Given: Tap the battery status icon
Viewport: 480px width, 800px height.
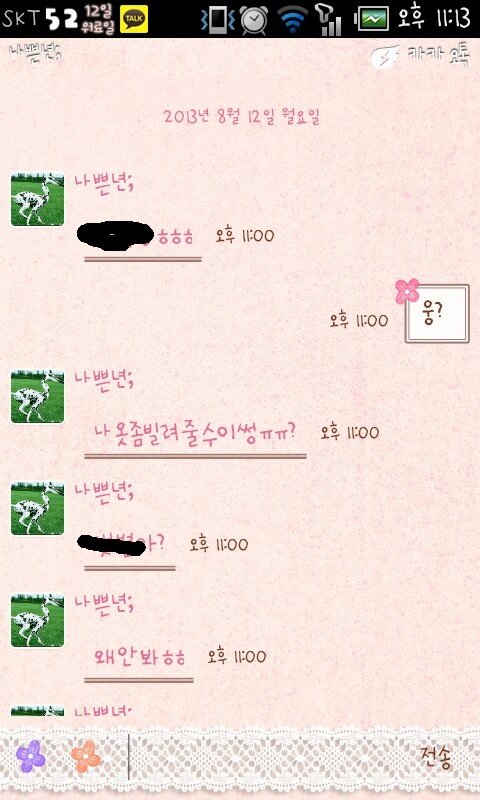Looking at the screenshot, I should 372,19.
